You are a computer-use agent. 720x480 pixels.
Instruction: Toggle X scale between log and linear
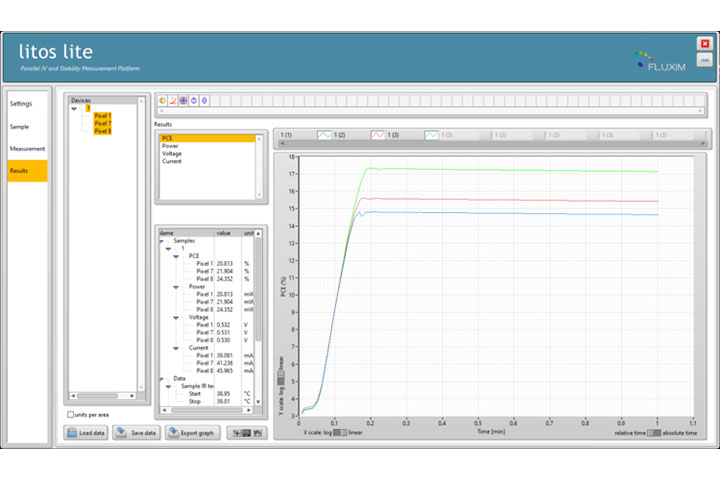(339, 433)
